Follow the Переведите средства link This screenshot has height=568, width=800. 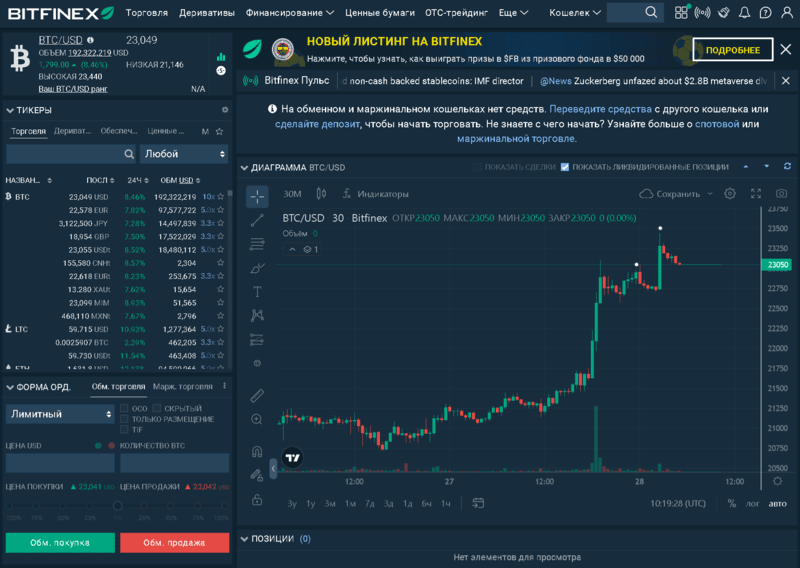[x=600, y=109]
